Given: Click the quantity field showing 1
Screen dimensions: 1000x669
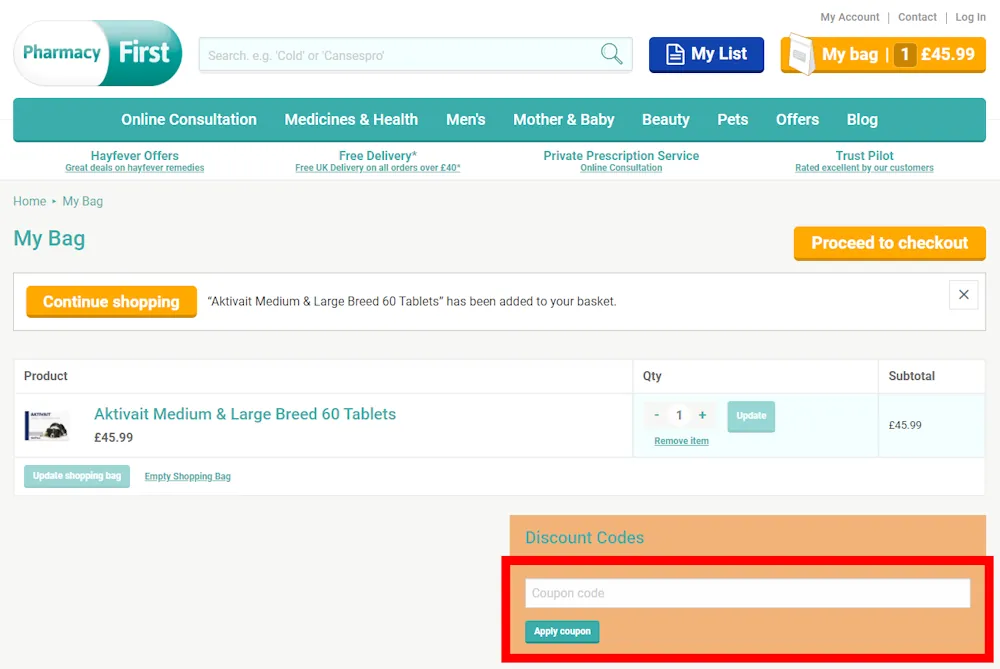Looking at the screenshot, I should tap(679, 415).
